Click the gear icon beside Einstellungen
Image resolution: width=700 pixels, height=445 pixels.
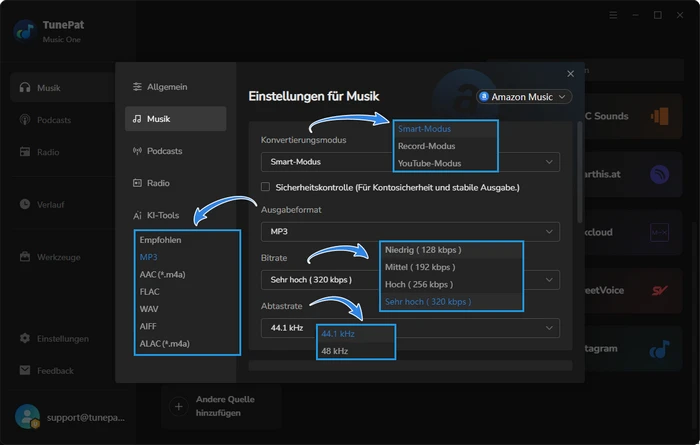coord(25,338)
